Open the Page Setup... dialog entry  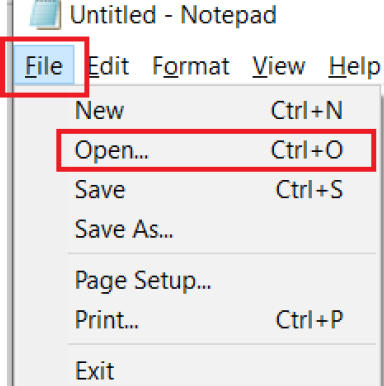223,280
